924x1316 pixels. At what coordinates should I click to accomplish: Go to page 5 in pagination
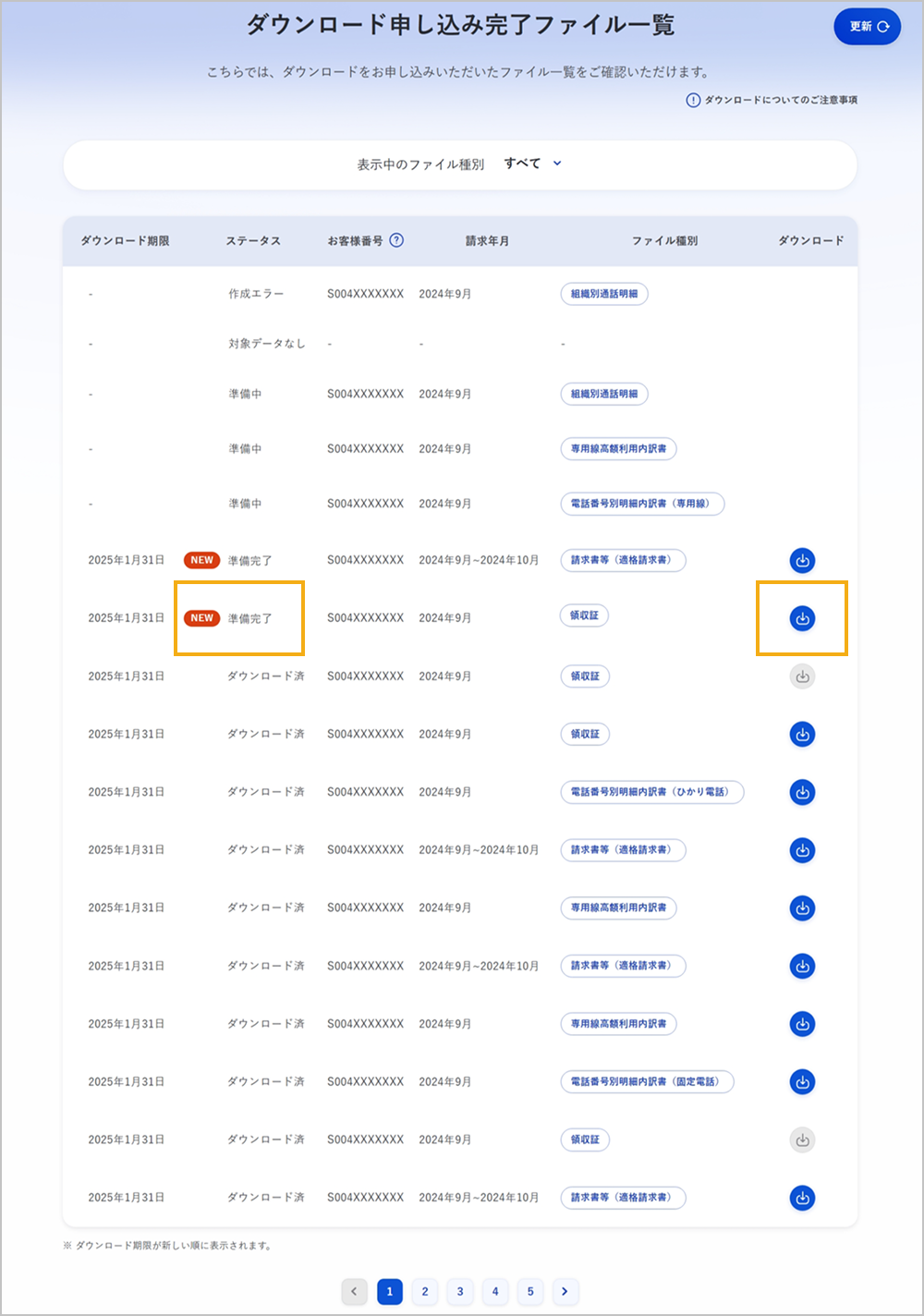[x=530, y=1292]
